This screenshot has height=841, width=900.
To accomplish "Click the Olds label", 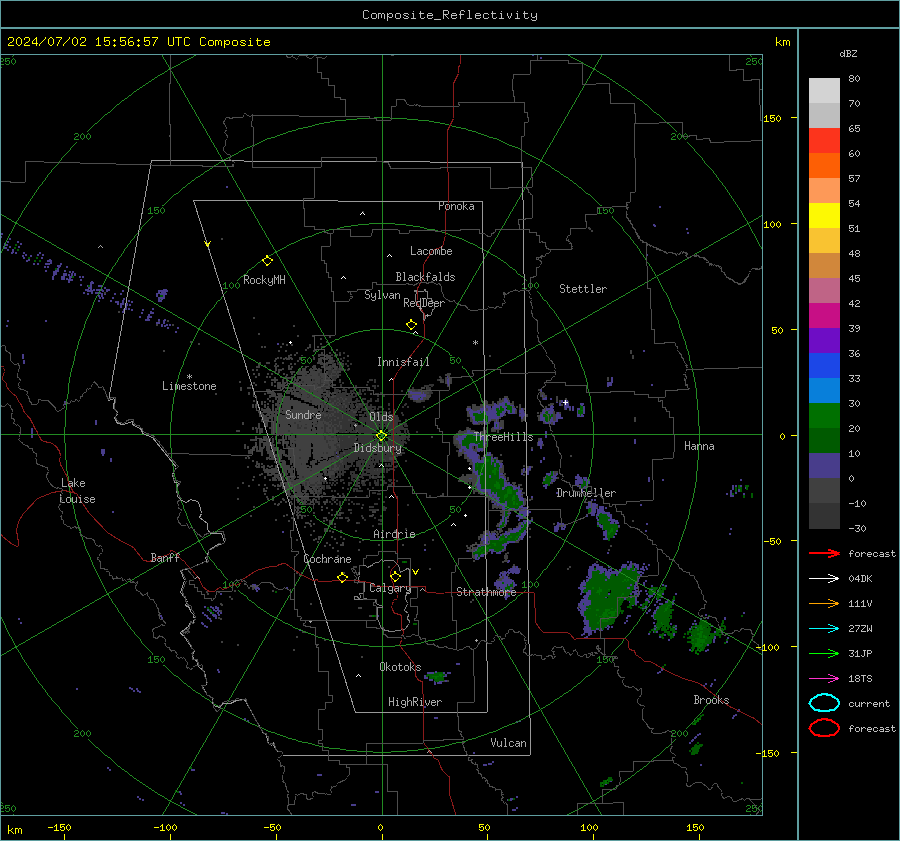I will (381, 417).
